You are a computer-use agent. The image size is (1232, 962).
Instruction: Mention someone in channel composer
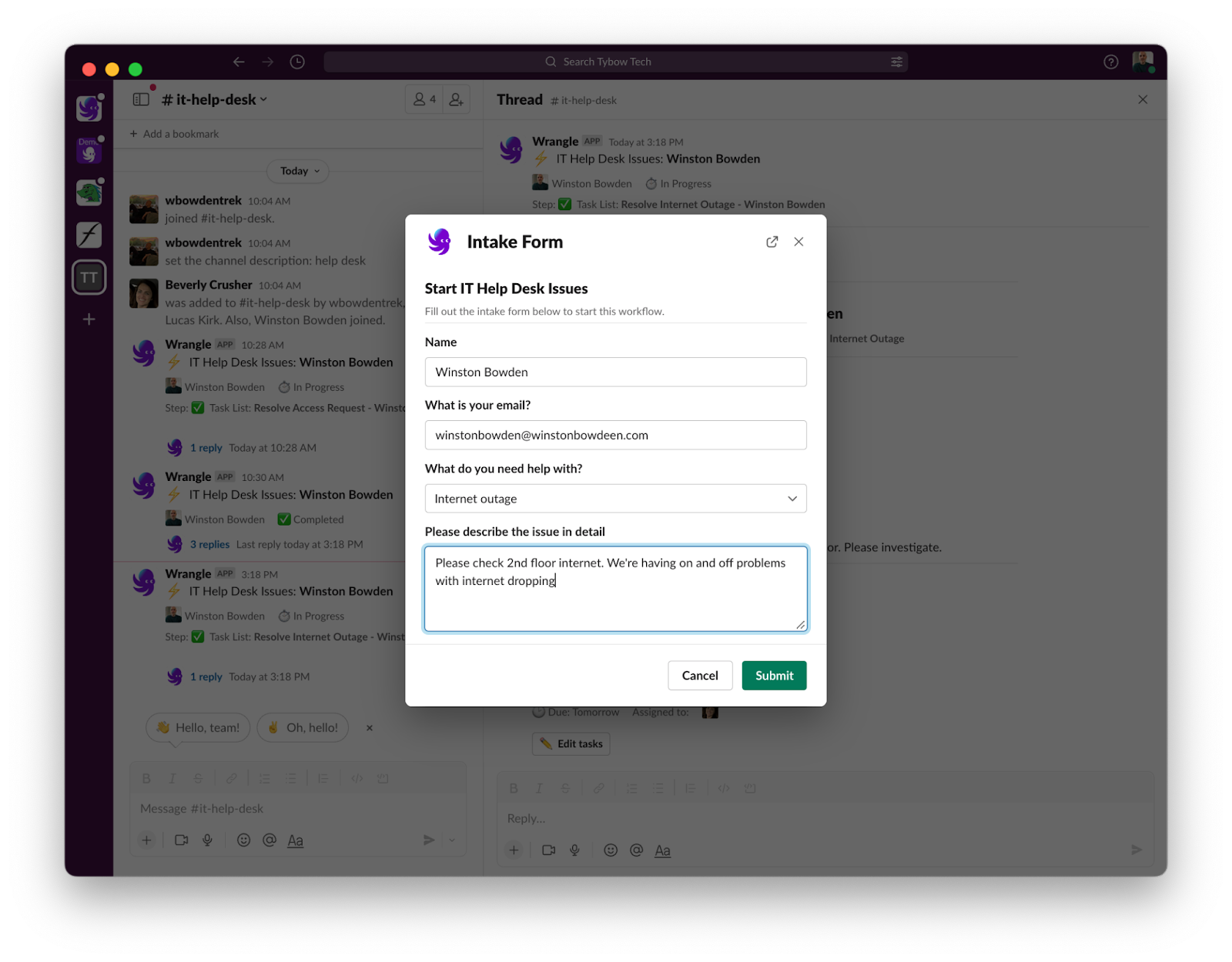click(x=269, y=840)
